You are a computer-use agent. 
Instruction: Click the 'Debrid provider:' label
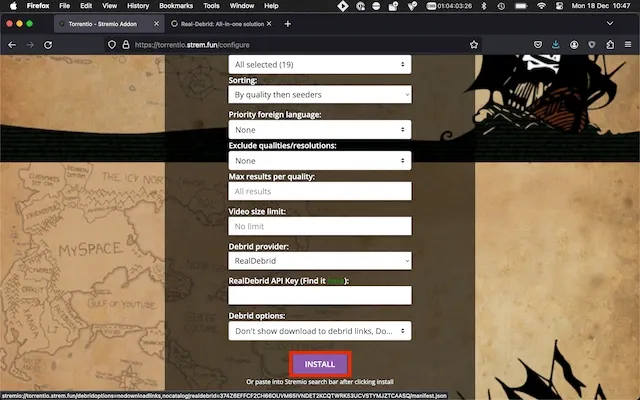click(x=258, y=247)
